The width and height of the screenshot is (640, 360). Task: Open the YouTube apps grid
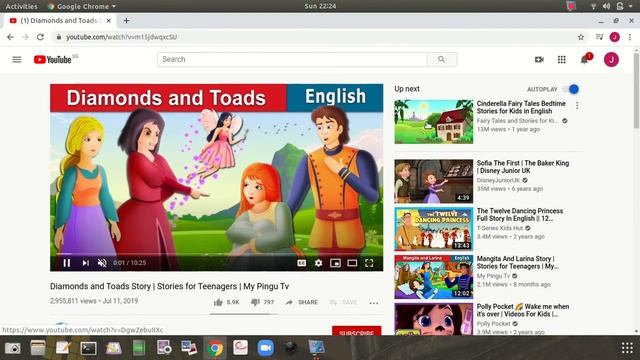(x=562, y=60)
